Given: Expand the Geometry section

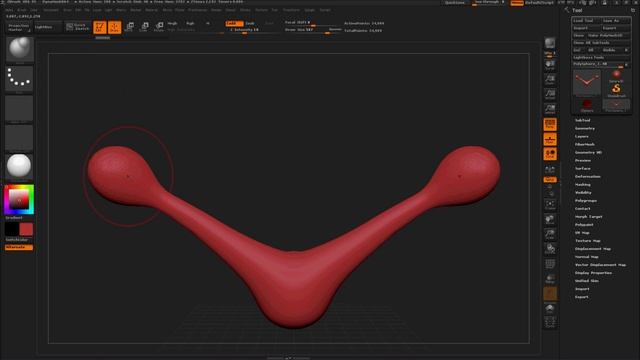Looking at the screenshot, I should tap(584, 128).
